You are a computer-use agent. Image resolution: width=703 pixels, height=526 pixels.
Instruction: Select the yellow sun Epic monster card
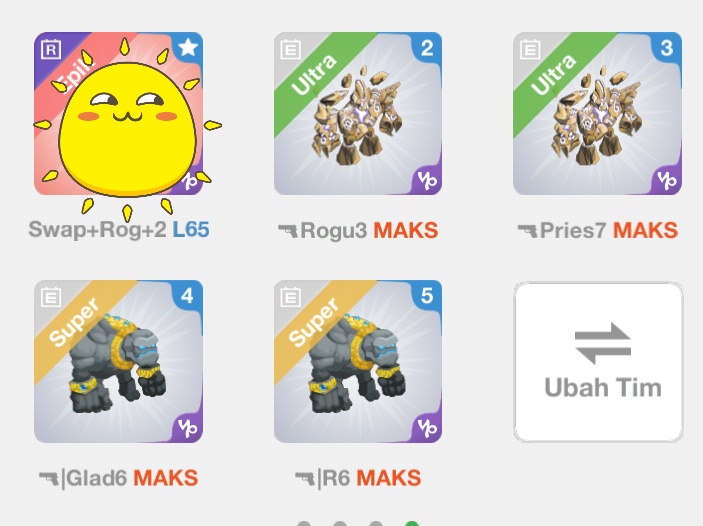click(119, 113)
